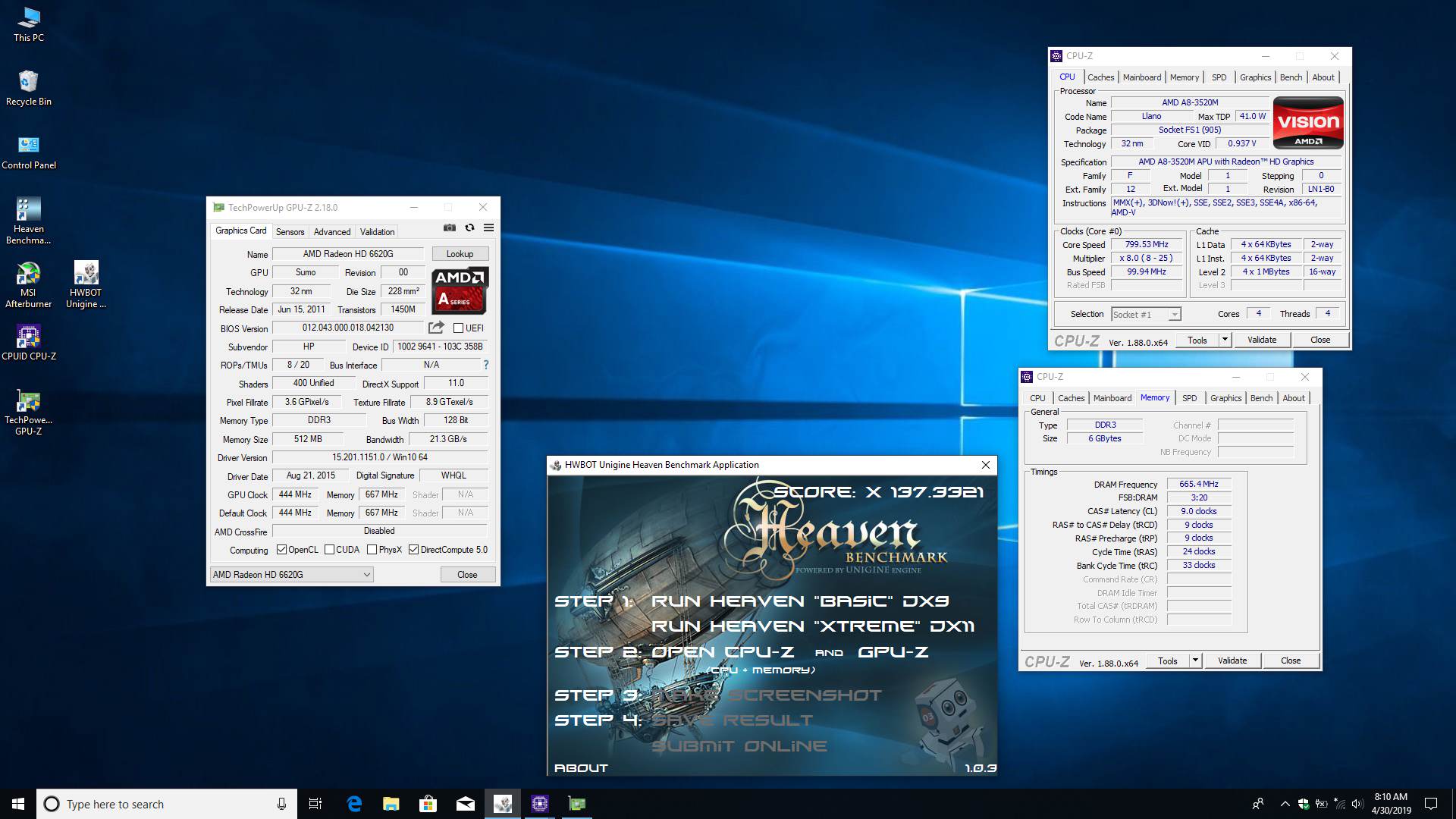The height and width of the screenshot is (819, 1456).
Task: Open GPU selection dropdown AMD Radeon HD 6620G
Action: [x=291, y=575]
